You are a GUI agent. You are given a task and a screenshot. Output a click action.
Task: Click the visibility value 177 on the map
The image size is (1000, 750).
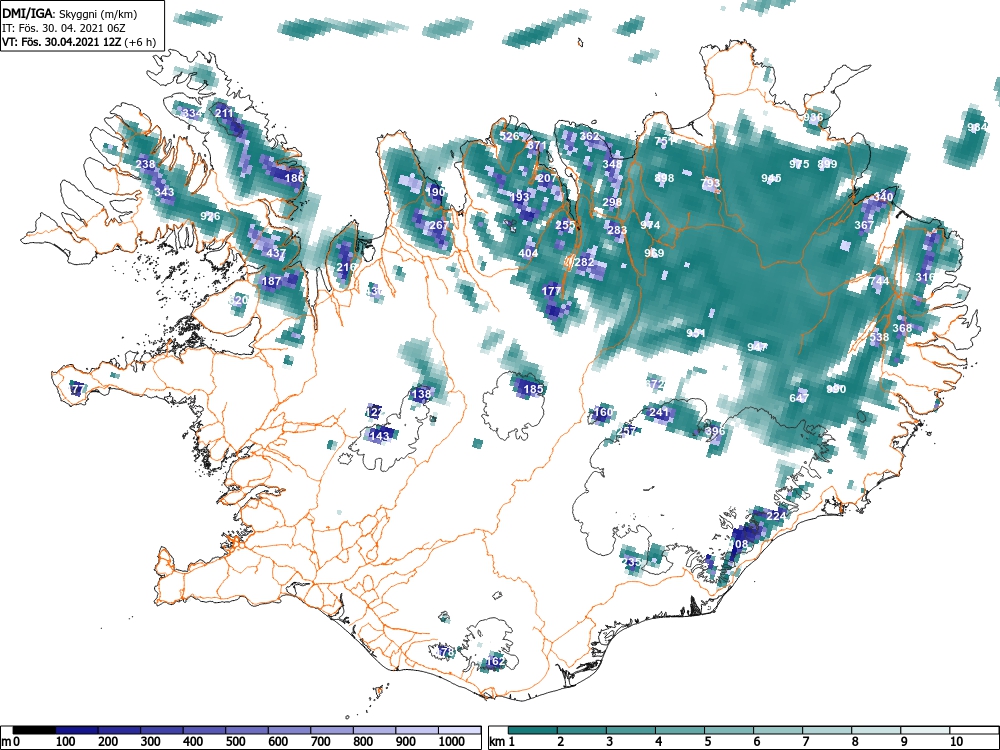tap(551, 290)
